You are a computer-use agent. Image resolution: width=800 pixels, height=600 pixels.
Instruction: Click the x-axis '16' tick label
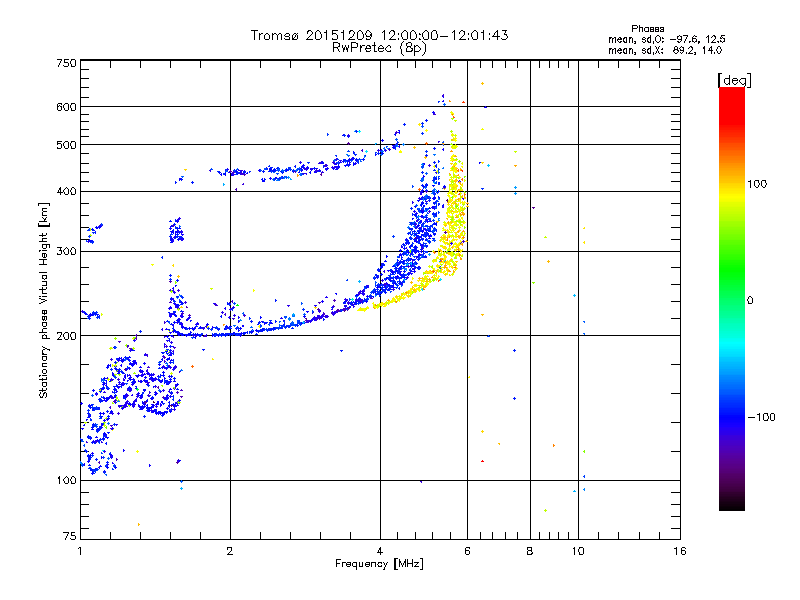[x=680, y=551]
